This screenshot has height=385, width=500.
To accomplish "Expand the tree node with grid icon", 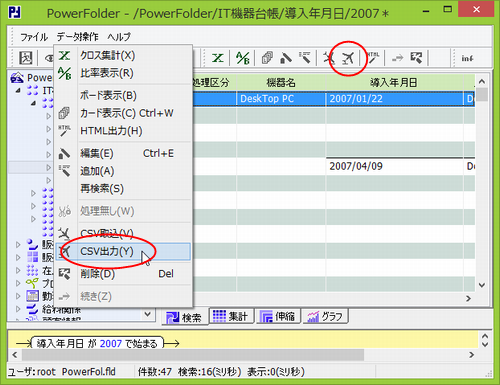I will coord(18,257).
